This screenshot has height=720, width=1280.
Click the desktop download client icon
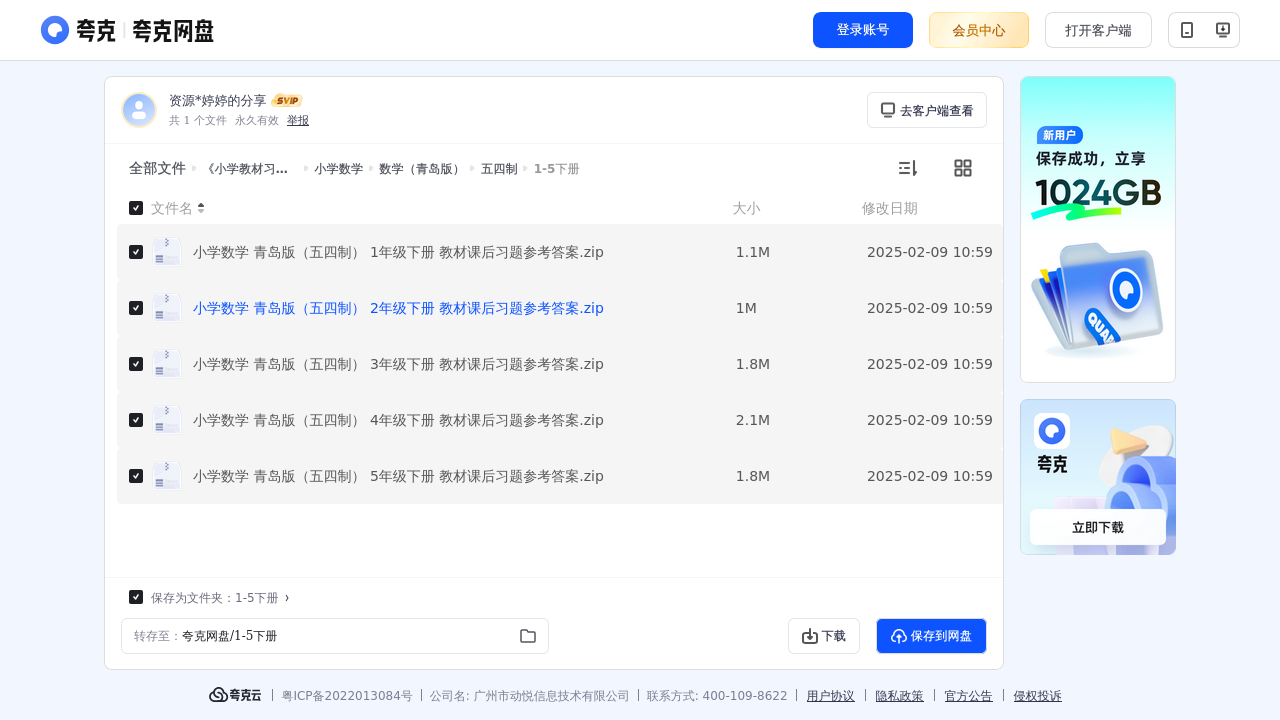1222,30
